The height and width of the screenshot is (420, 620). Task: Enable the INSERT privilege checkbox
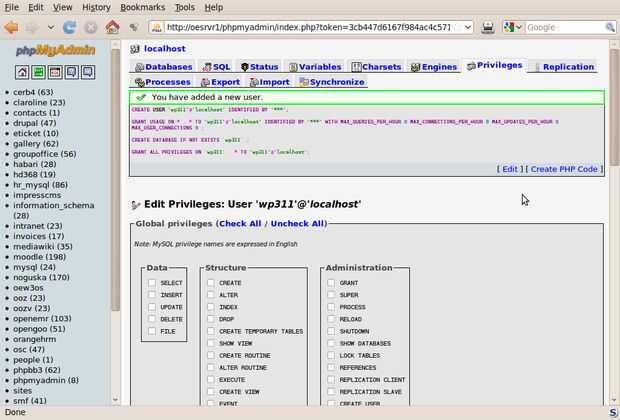(152, 295)
